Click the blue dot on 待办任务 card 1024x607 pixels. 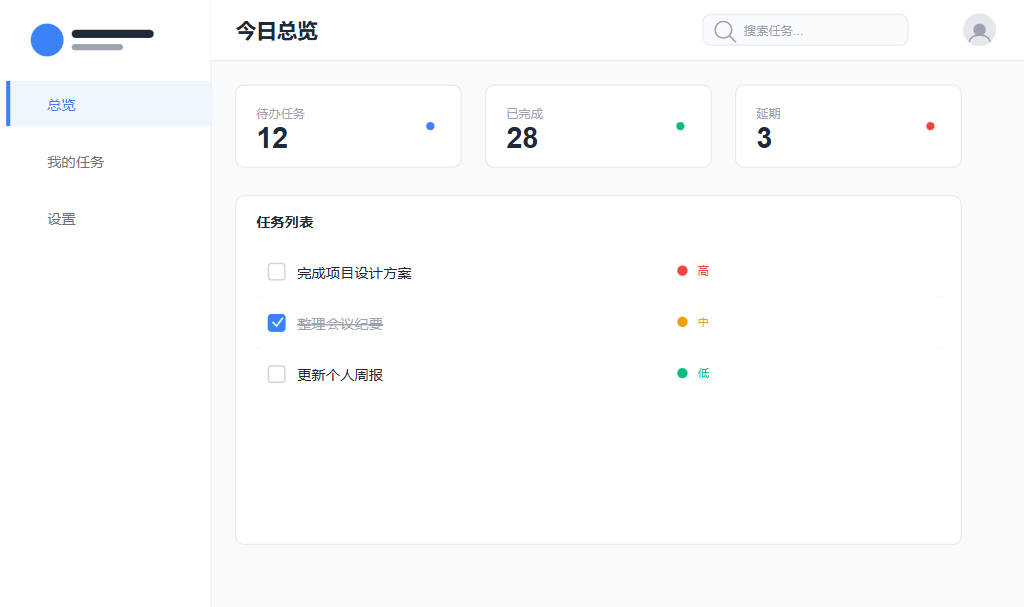[x=430, y=125]
